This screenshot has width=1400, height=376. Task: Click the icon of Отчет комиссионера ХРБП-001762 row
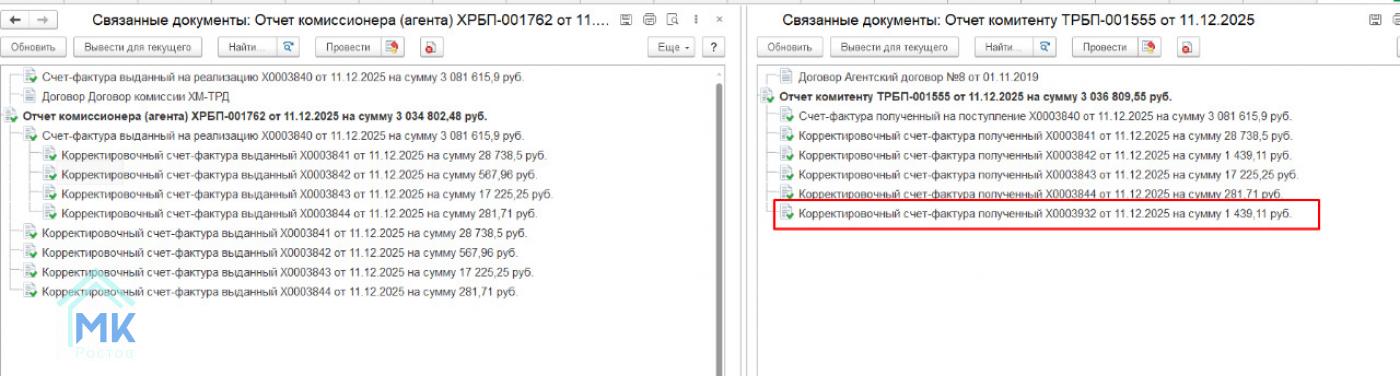11,116
